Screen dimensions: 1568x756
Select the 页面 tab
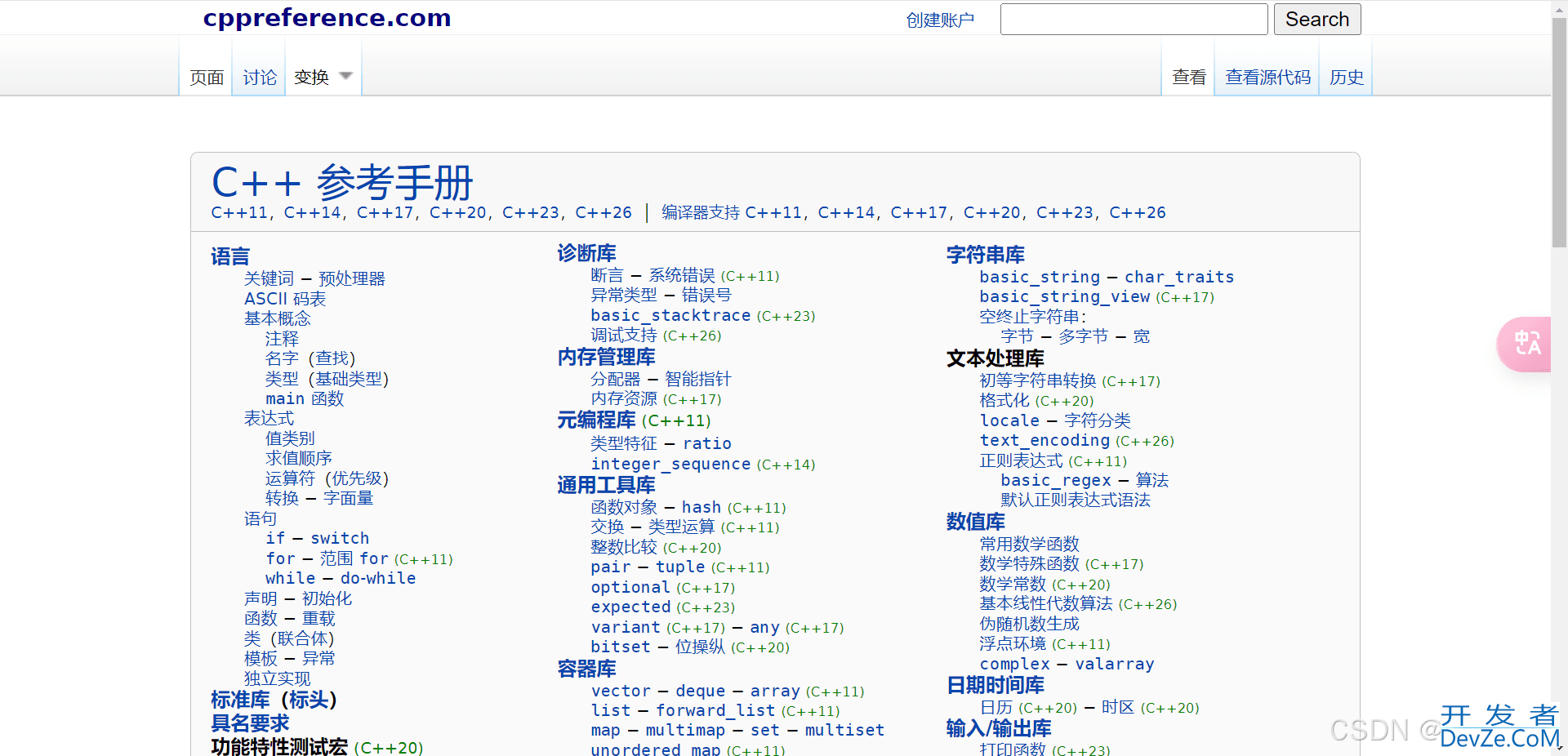tap(207, 78)
